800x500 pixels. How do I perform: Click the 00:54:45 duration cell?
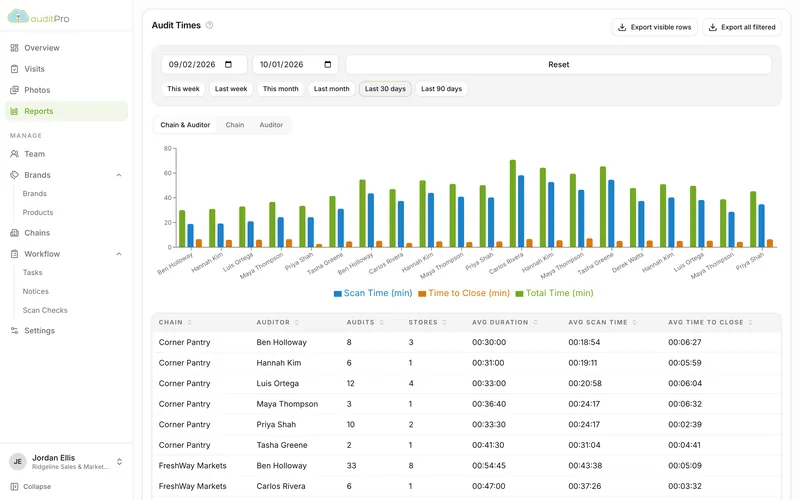point(489,466)
